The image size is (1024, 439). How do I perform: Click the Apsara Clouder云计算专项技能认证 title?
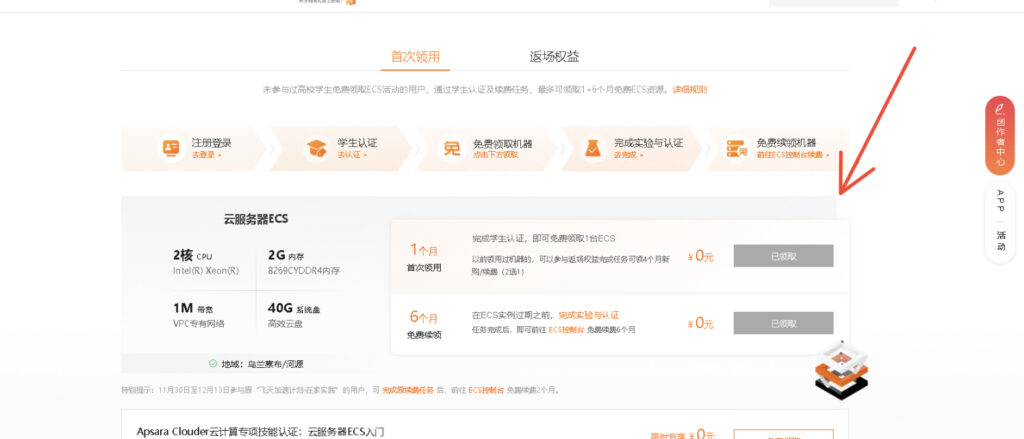(x=260, y=432)
